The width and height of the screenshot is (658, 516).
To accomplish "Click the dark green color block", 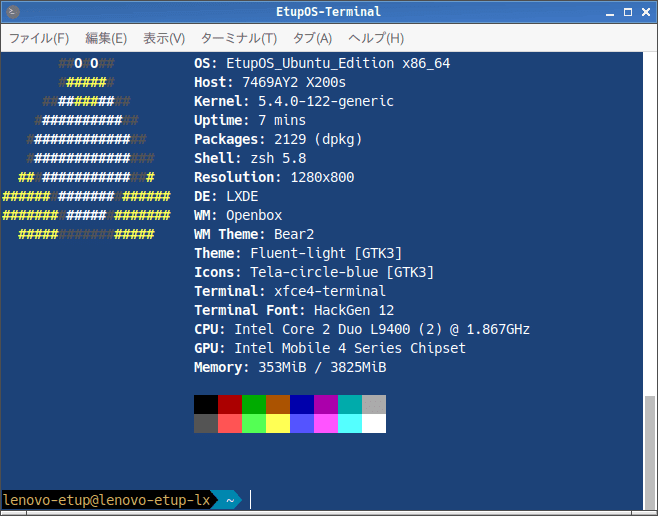I will [x=254, y=404].
